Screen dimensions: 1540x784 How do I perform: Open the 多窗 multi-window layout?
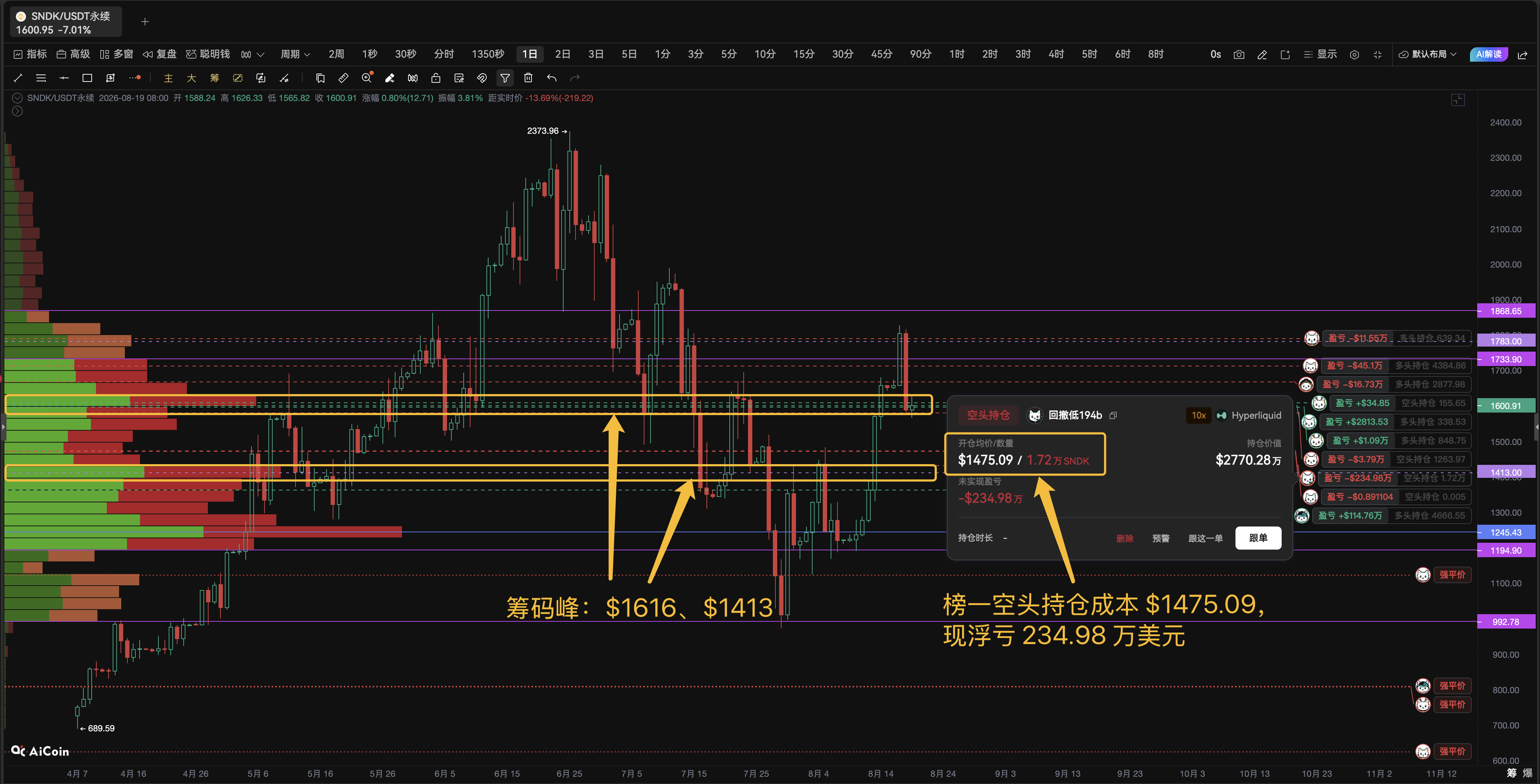117,54
